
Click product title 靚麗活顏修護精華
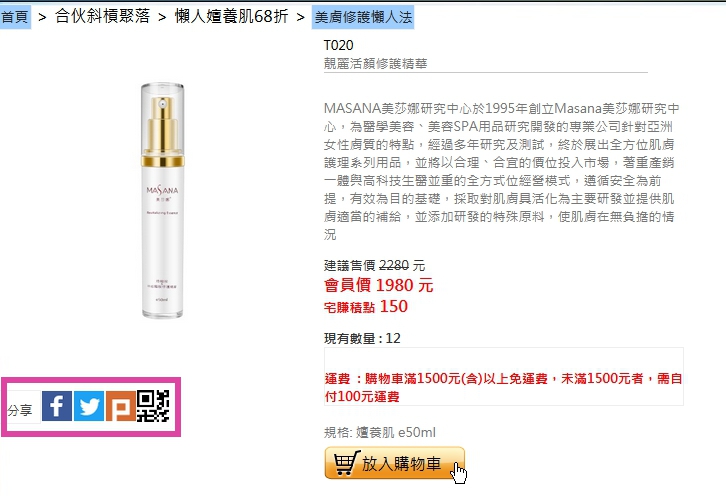click(x=376, y=63)
